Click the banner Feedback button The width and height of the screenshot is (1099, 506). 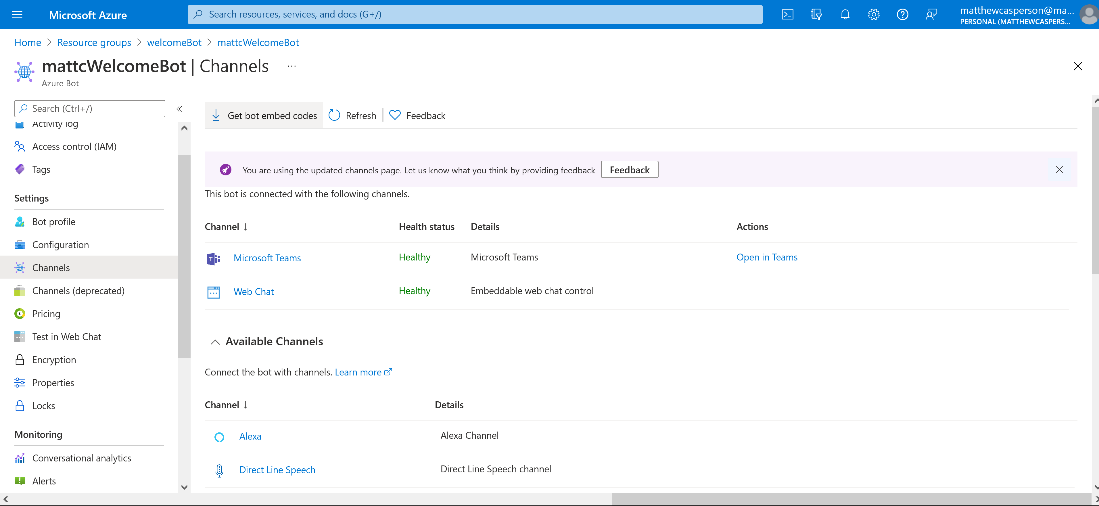point(629,170)
